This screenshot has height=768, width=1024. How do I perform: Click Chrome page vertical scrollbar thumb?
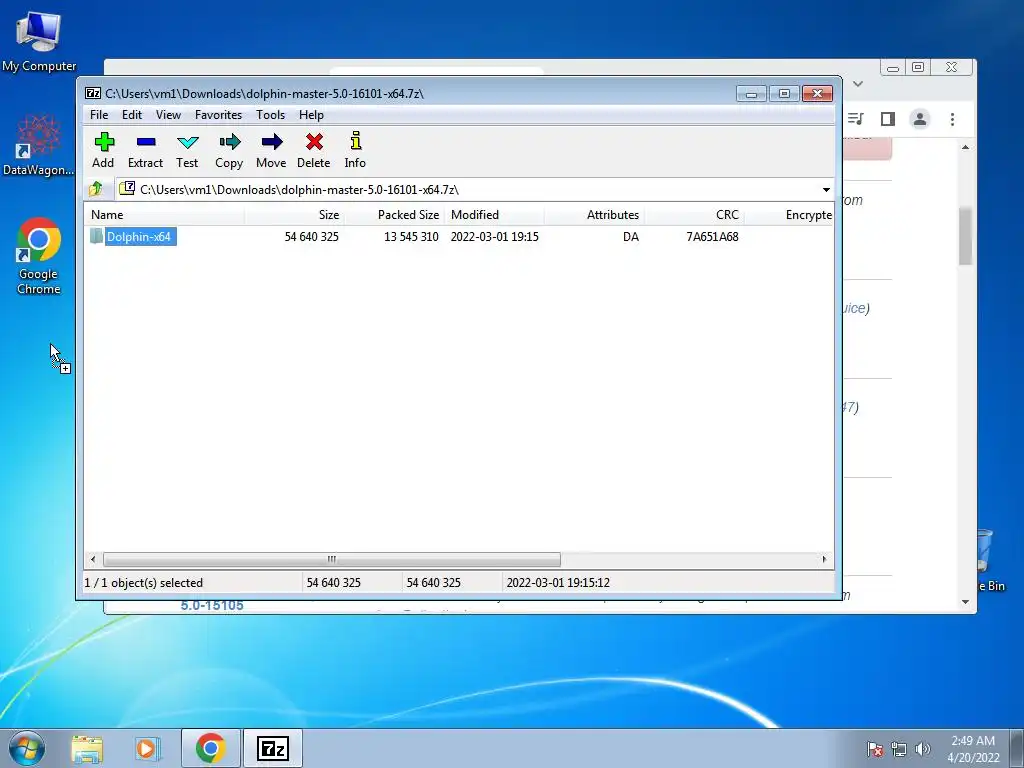965,236
